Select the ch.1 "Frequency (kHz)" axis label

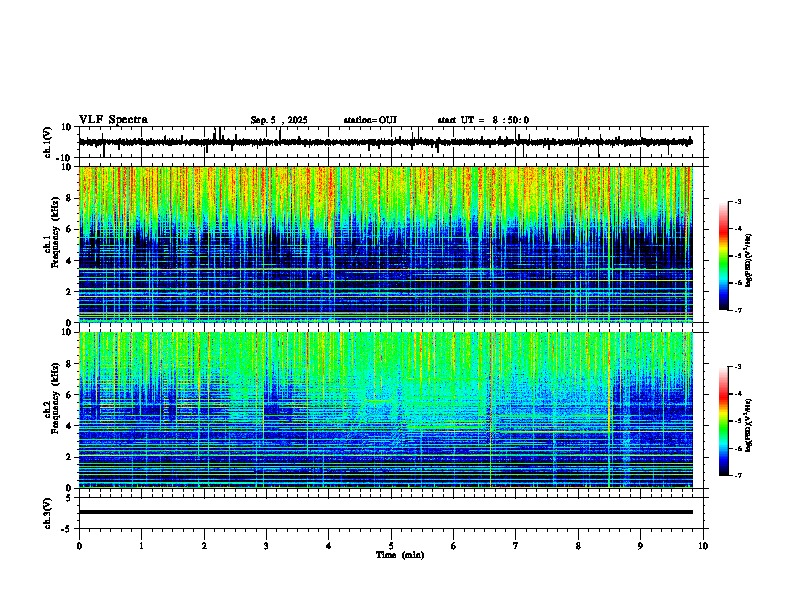[x=55, y=232]
